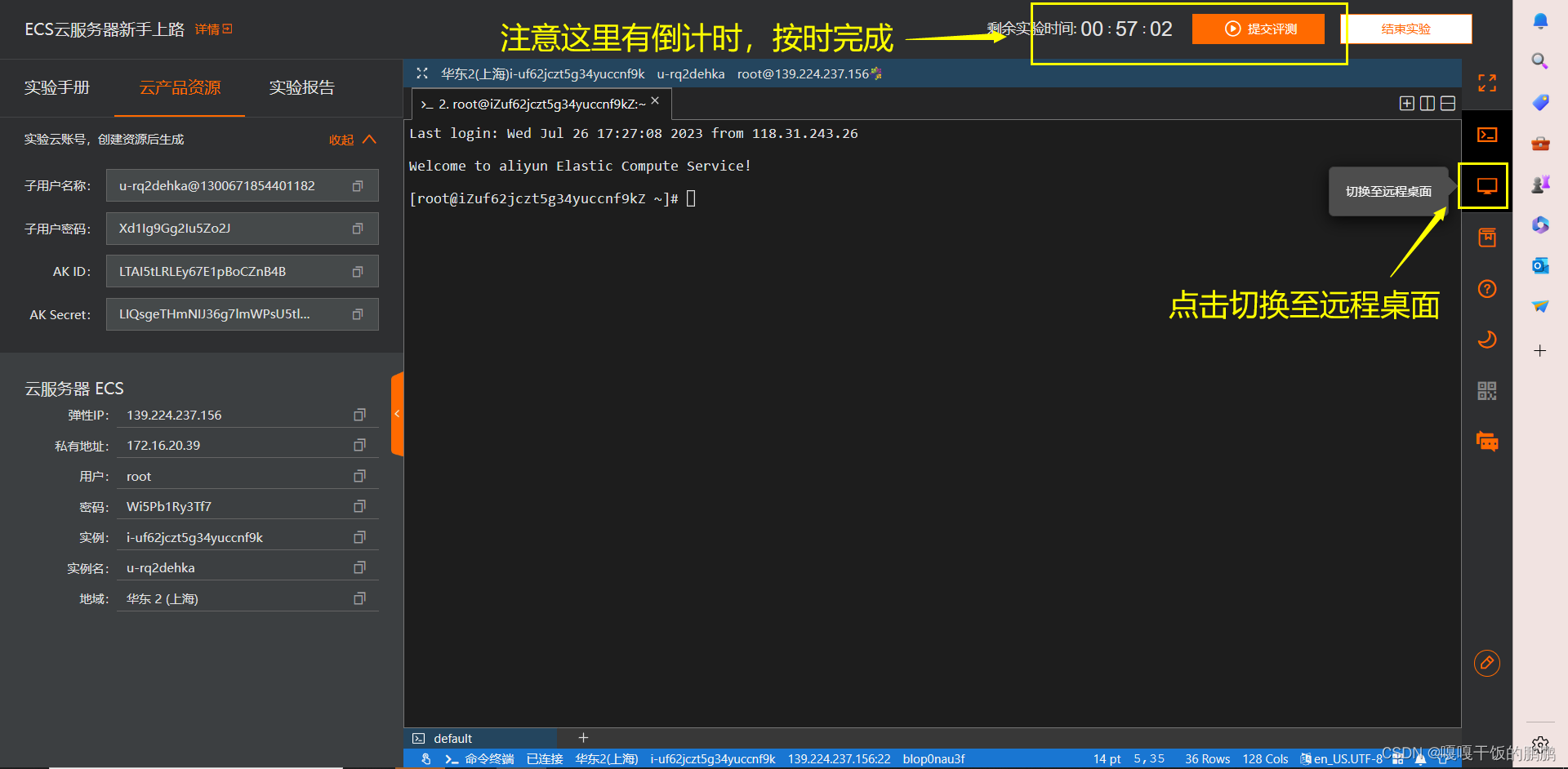Click the 128 Cols status entry
The image size is (1568, 769).
point(1265,759)
